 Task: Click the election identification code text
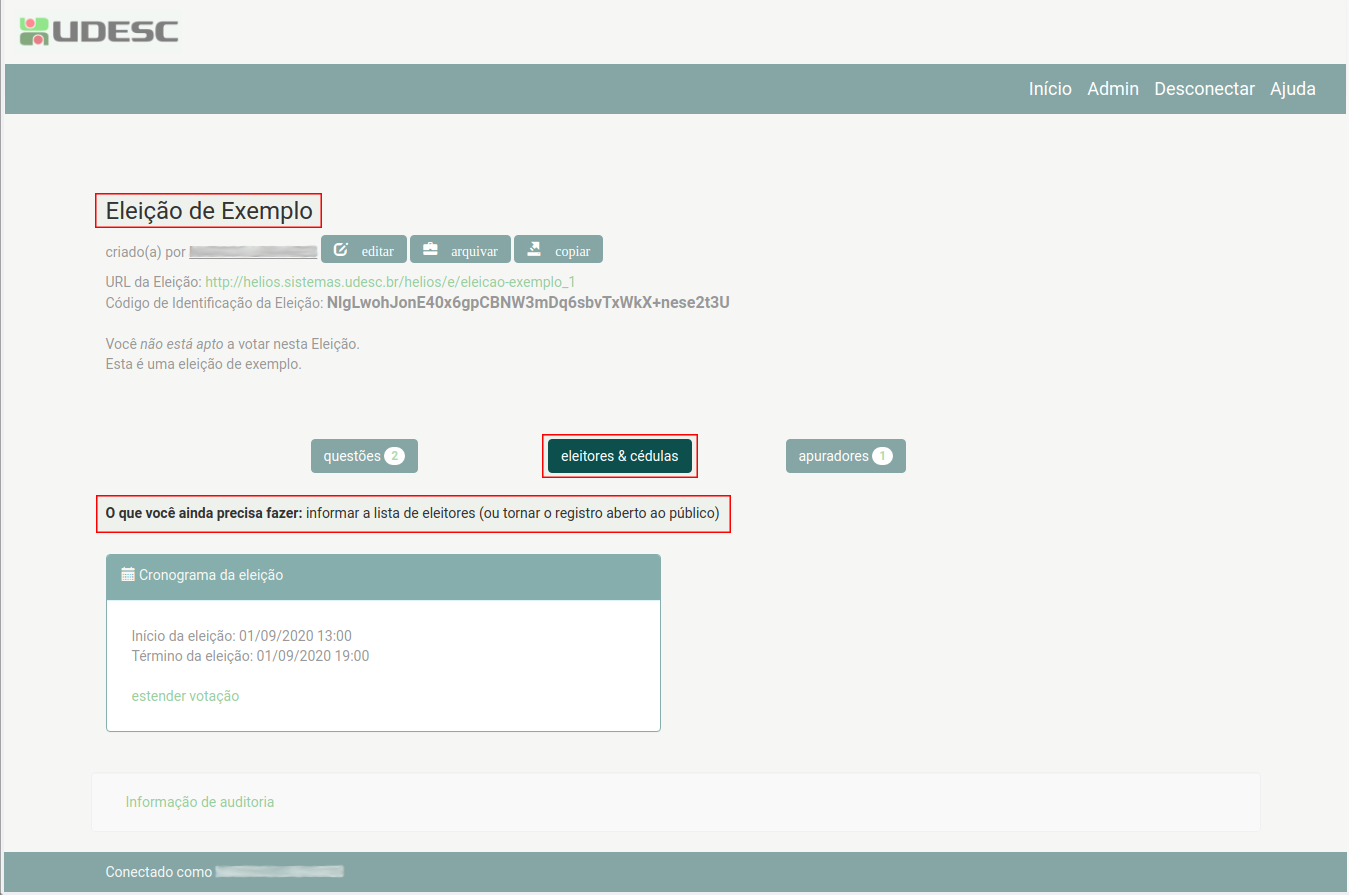(528, 302)
